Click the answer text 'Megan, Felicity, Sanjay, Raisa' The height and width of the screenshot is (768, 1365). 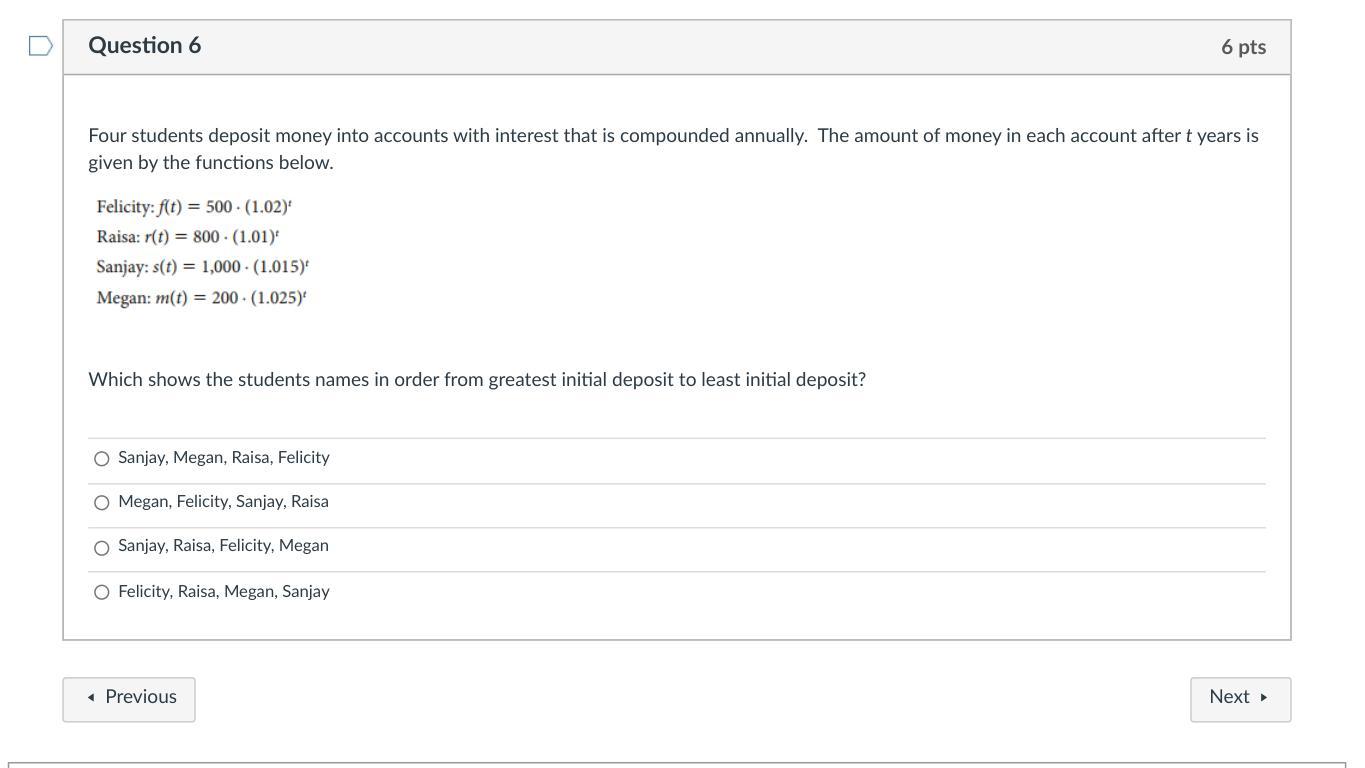point(223,502)
